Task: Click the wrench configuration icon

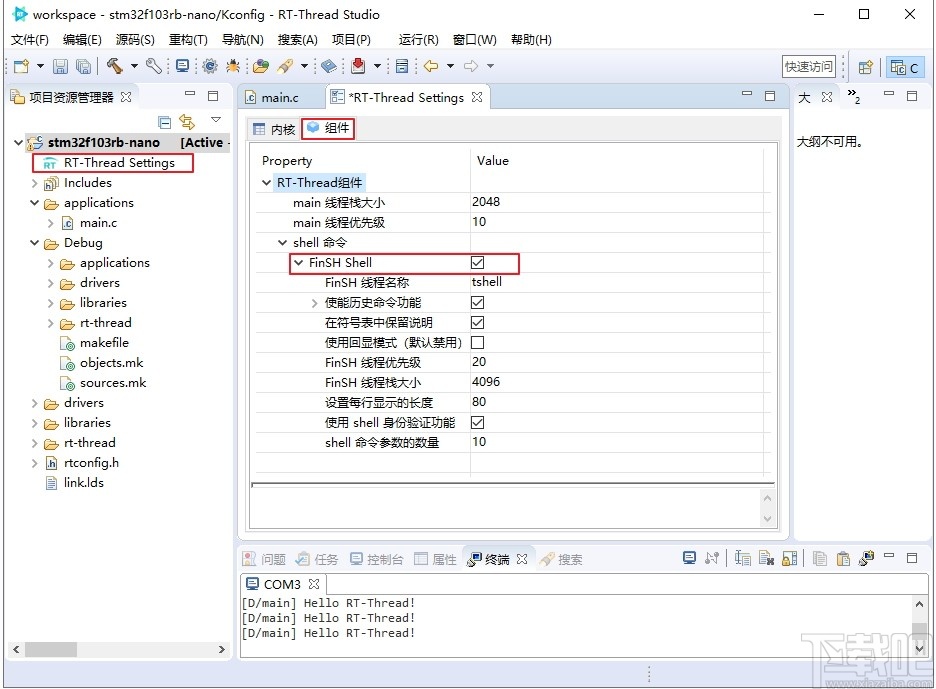Action: tap(152, 67)
